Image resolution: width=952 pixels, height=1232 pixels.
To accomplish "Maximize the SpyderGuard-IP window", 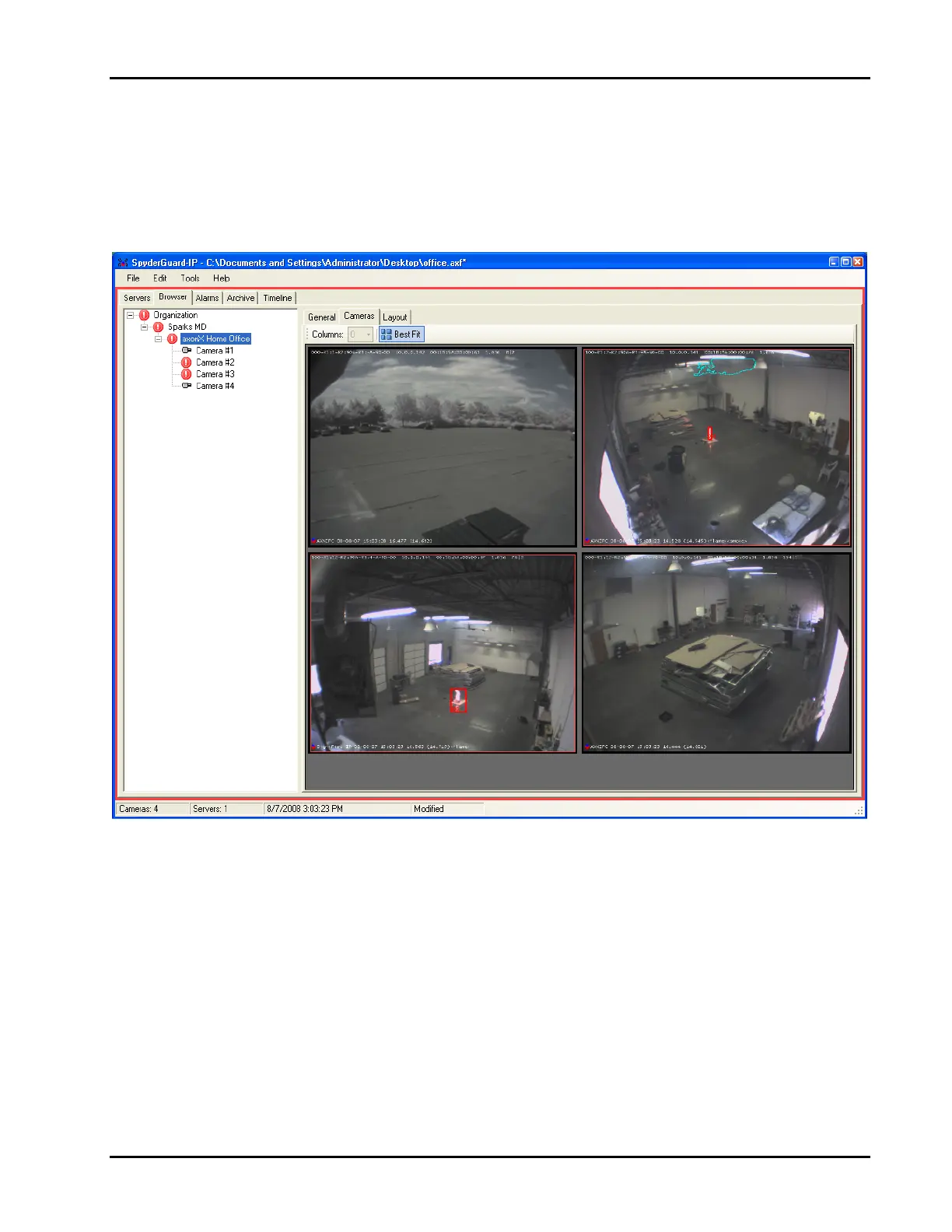I will tap(845, 262).
